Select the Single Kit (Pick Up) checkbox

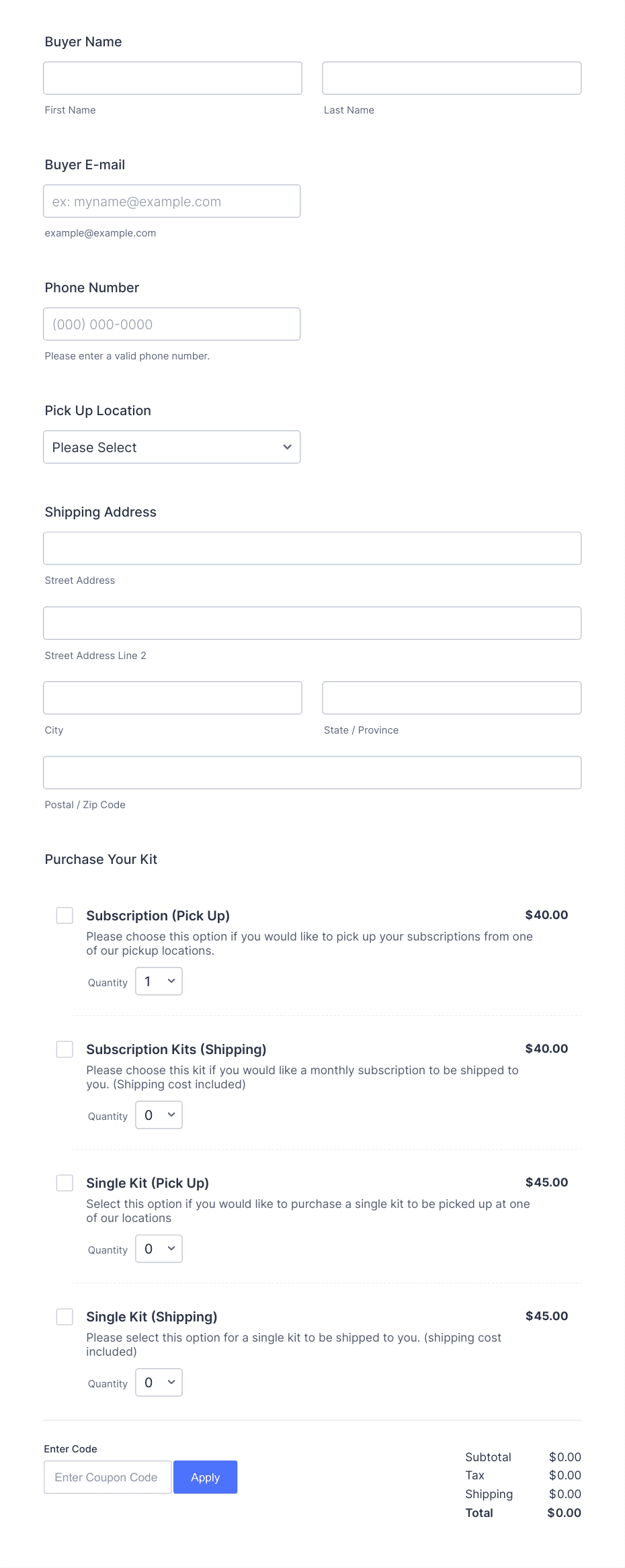pyautogui.click(x=65, y=1182)
